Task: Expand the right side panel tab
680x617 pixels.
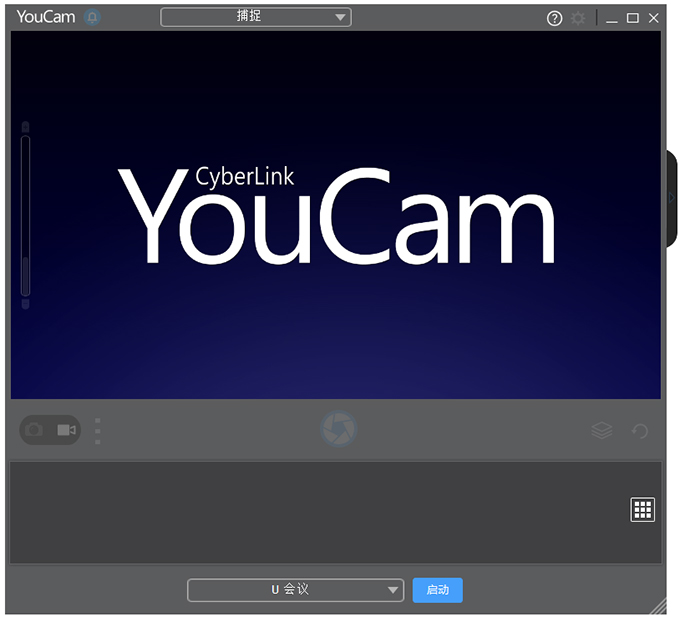Action: pos(672,198)
